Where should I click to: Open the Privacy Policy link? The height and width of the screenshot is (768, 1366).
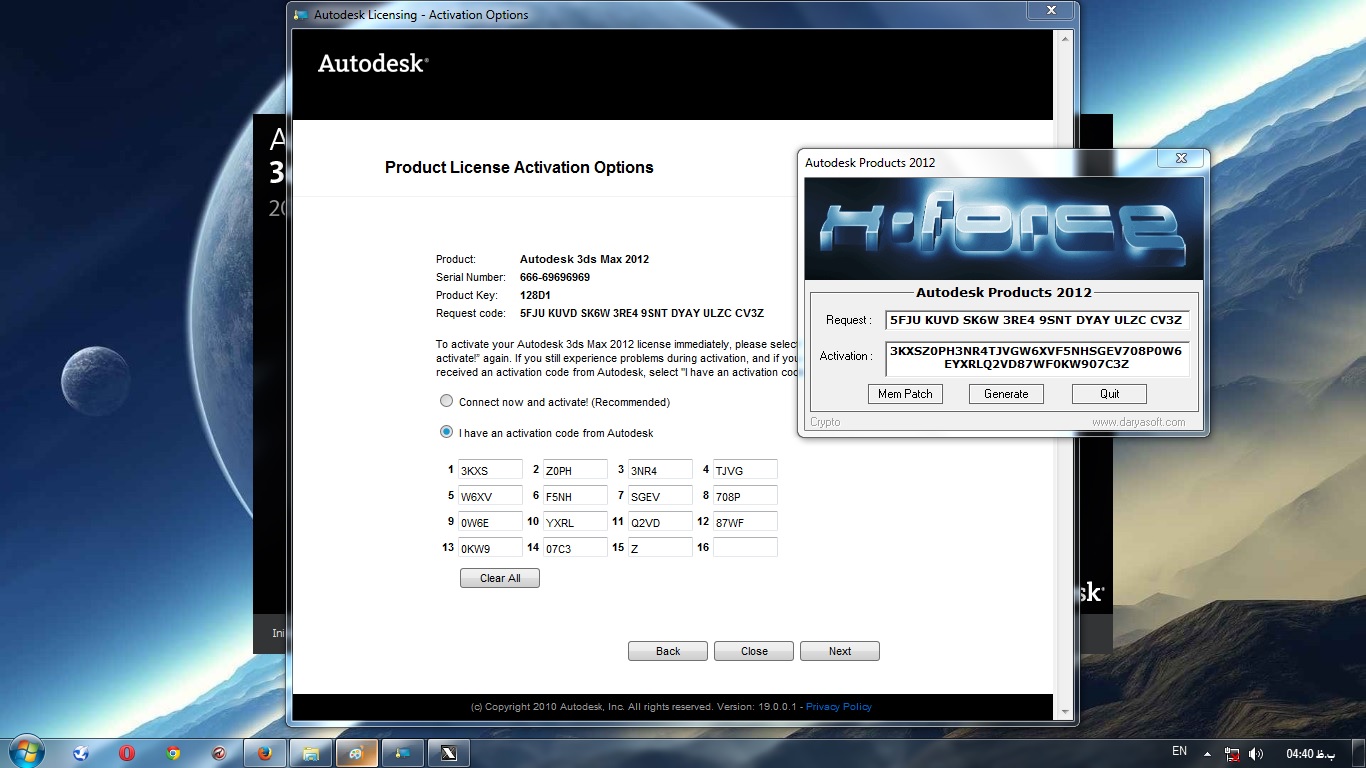pos(839,707)
